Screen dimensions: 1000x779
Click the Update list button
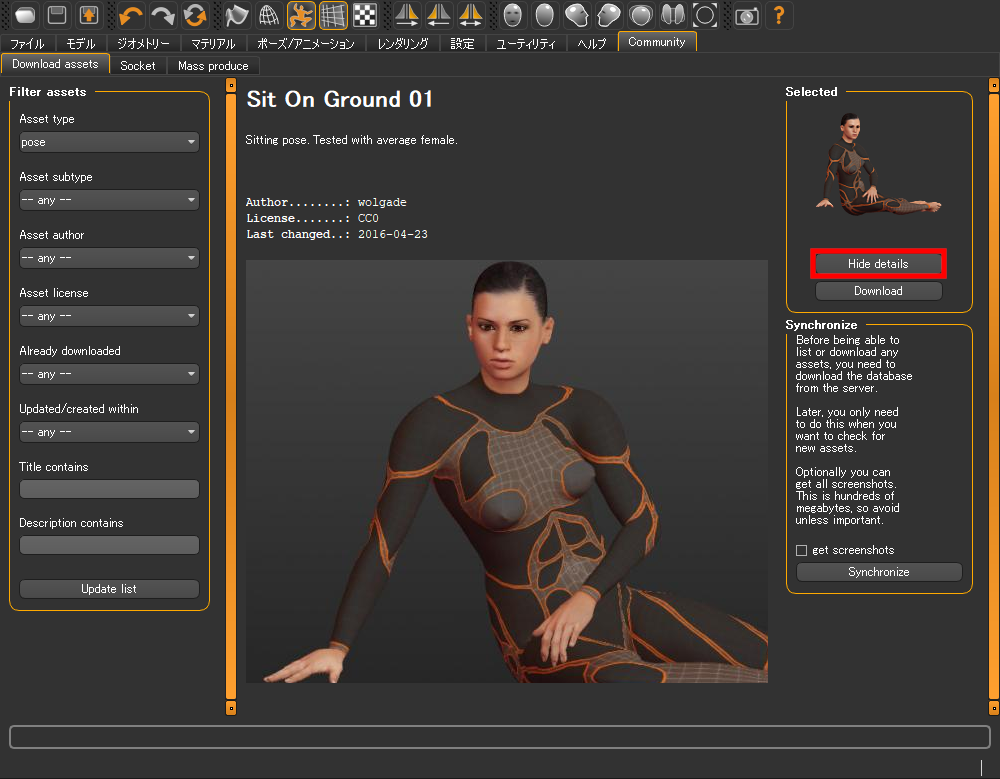tap(109, 589)
